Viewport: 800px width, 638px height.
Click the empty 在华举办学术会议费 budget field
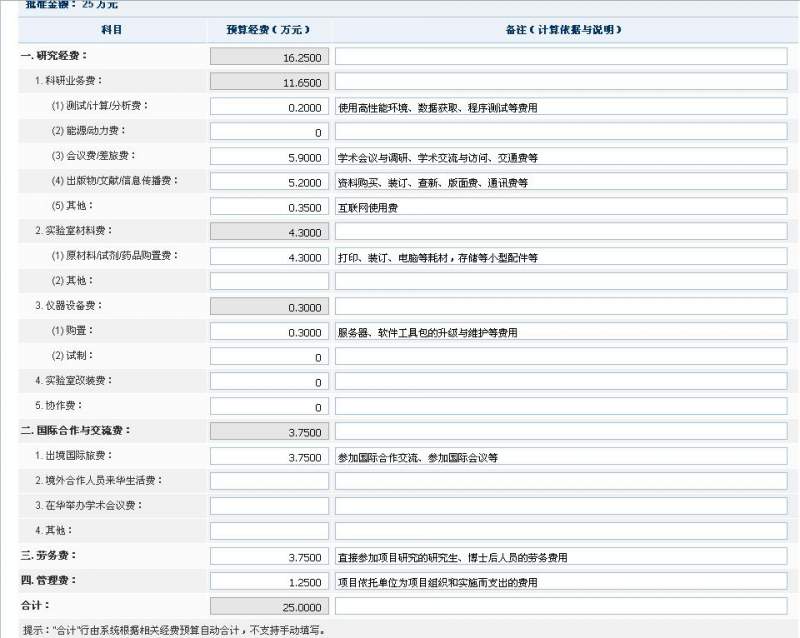point(269,507)
